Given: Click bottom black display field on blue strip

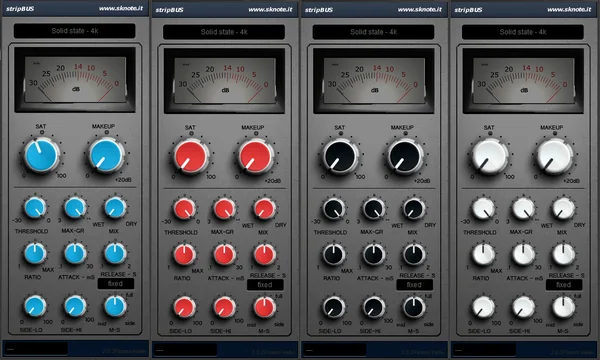Looking at the screenshot, I should 36,349.
